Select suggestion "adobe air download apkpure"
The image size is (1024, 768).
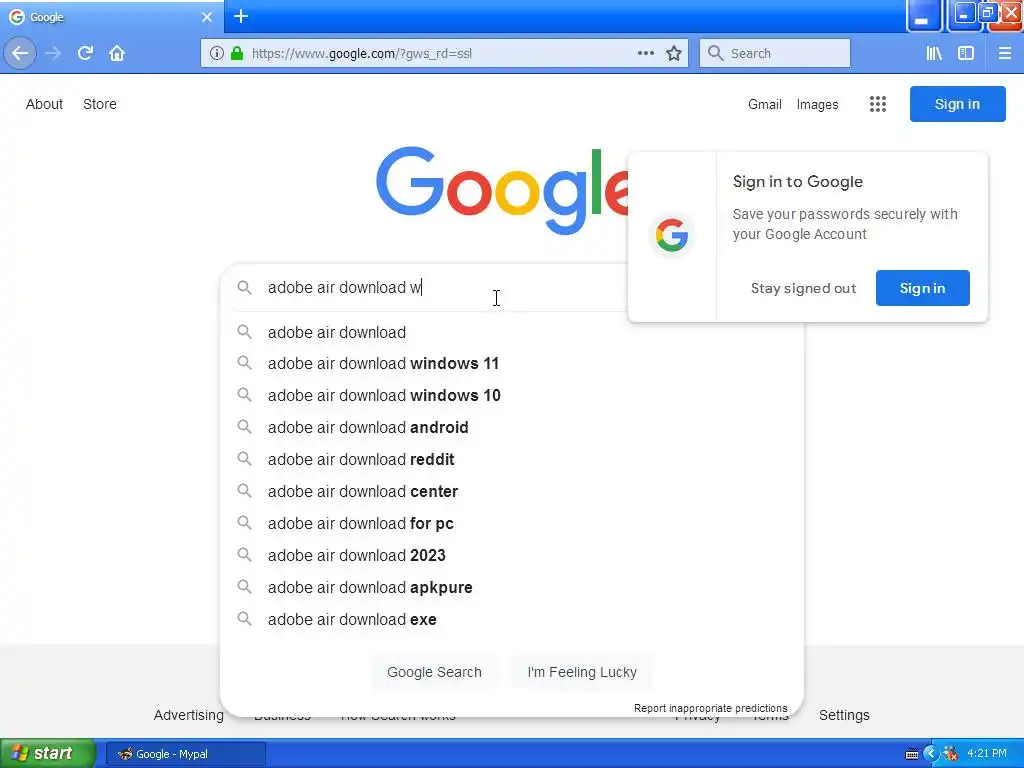point(512,588)
